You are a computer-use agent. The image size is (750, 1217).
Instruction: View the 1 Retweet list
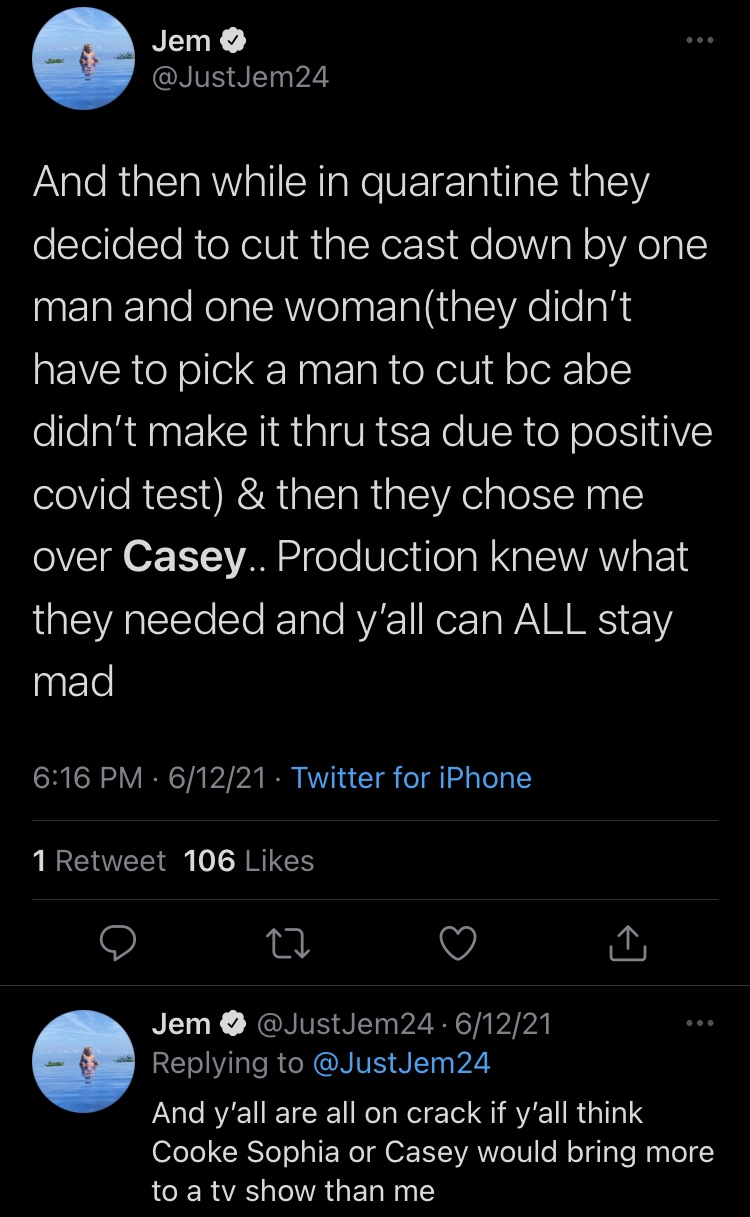pyautogui.click(x=99, y=861)
